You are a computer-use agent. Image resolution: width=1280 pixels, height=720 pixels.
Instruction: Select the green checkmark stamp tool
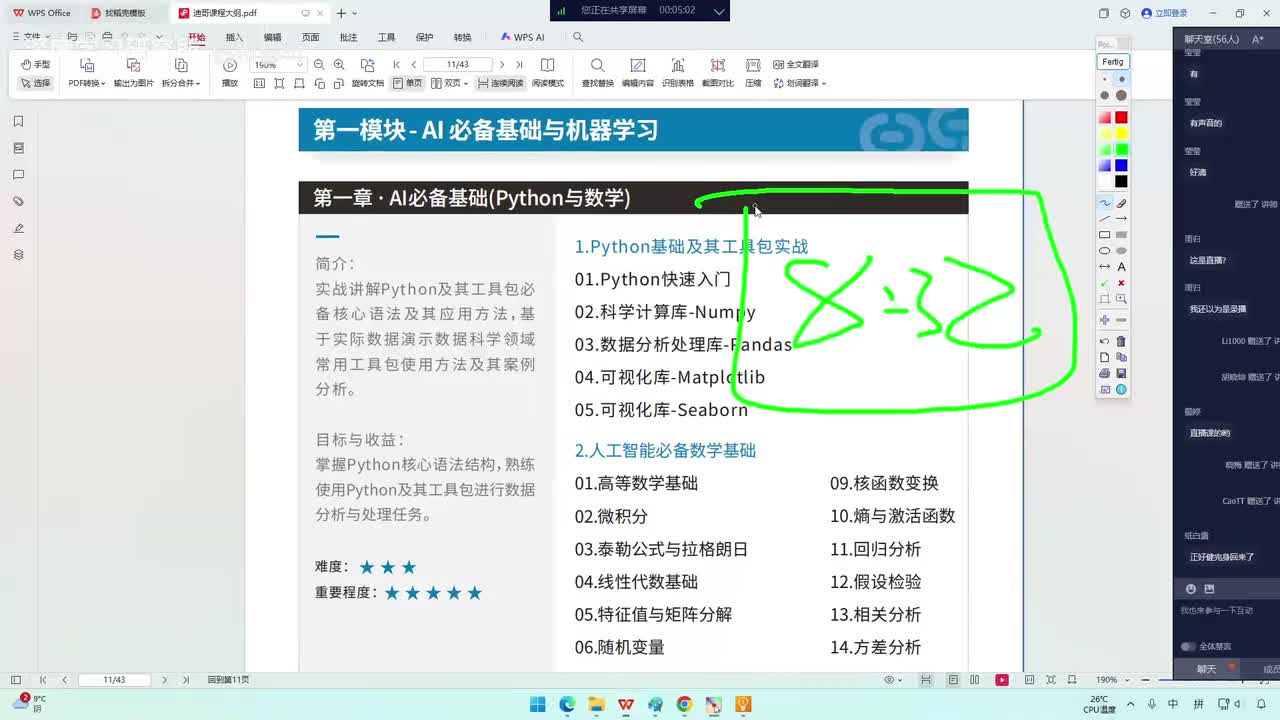coord(1105,283)
